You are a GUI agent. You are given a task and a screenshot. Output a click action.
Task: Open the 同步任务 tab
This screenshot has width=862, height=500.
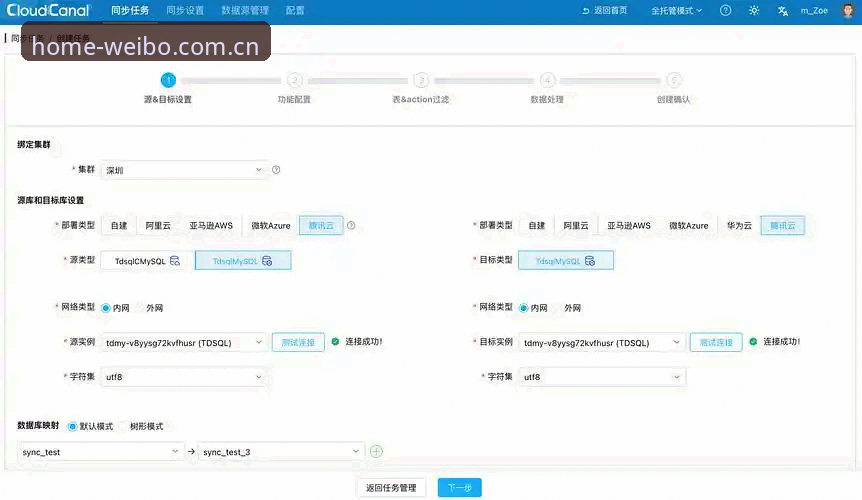pyautogui.click(x=130, y=10)
